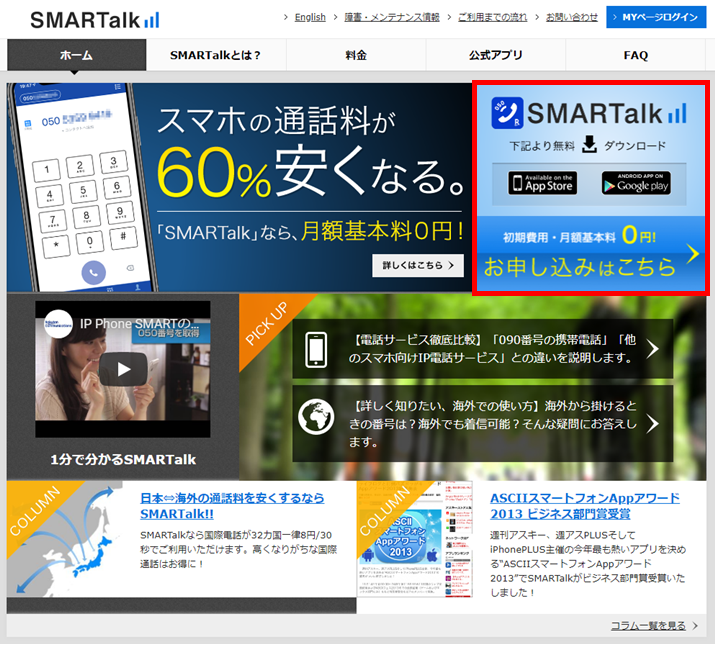Click the ASCII App Award column thumbnail
This screenshot has width=715, height=645.
(x=415, y=539)
